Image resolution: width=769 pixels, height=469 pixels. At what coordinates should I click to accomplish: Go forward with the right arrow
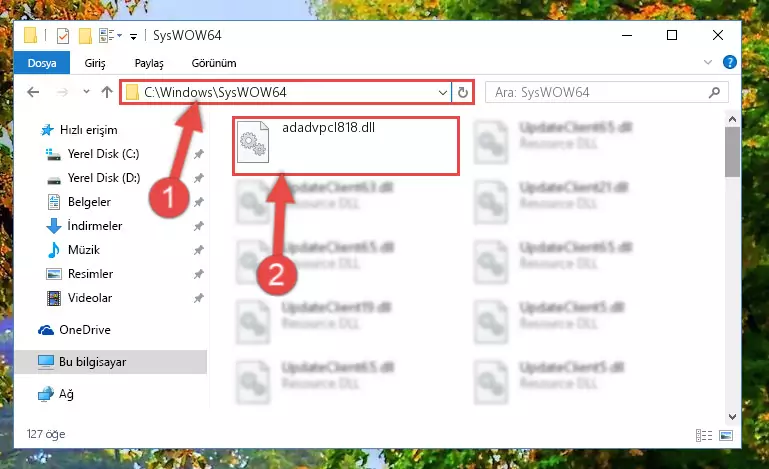[x=62, y=92]
